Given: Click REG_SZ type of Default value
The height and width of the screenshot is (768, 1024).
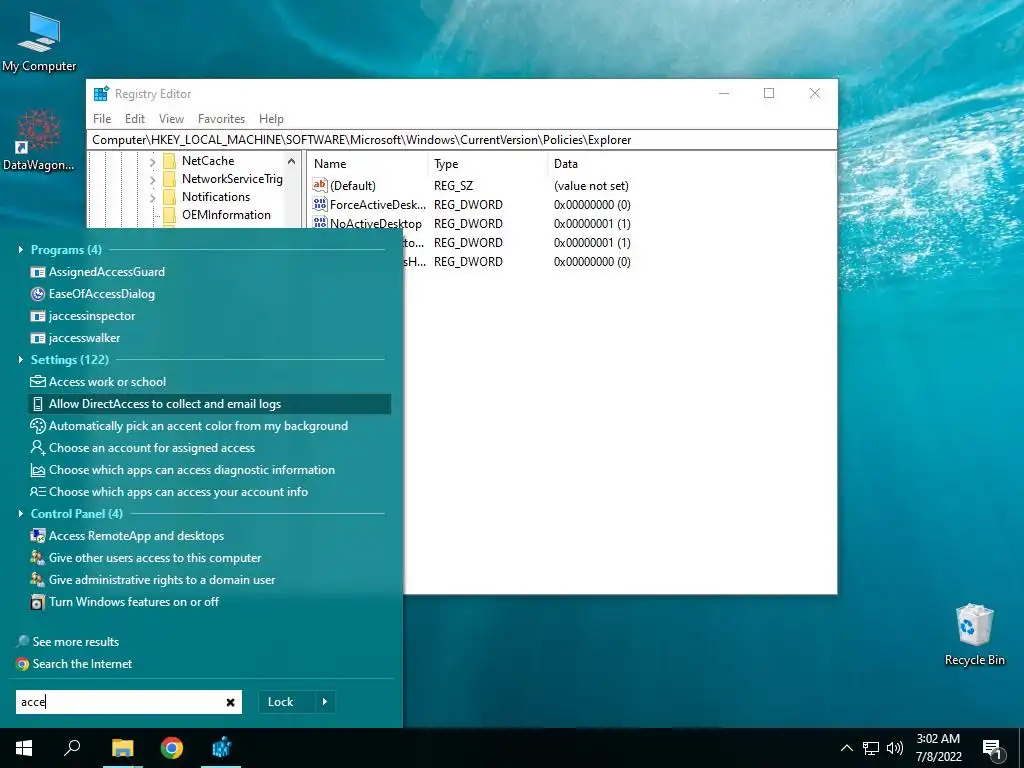Looking at the screenshot, I should [x=453, y=186].
